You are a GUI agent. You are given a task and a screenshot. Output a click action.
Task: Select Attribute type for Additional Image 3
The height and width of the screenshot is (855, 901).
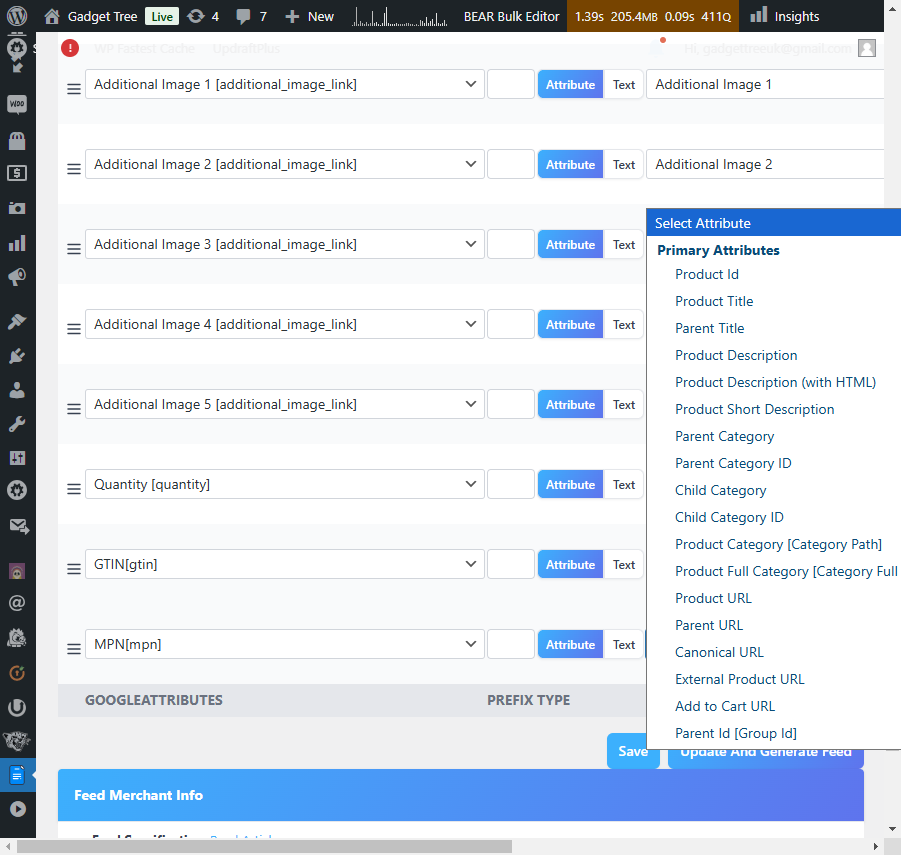pyautogui.click(x=571, y=244)
